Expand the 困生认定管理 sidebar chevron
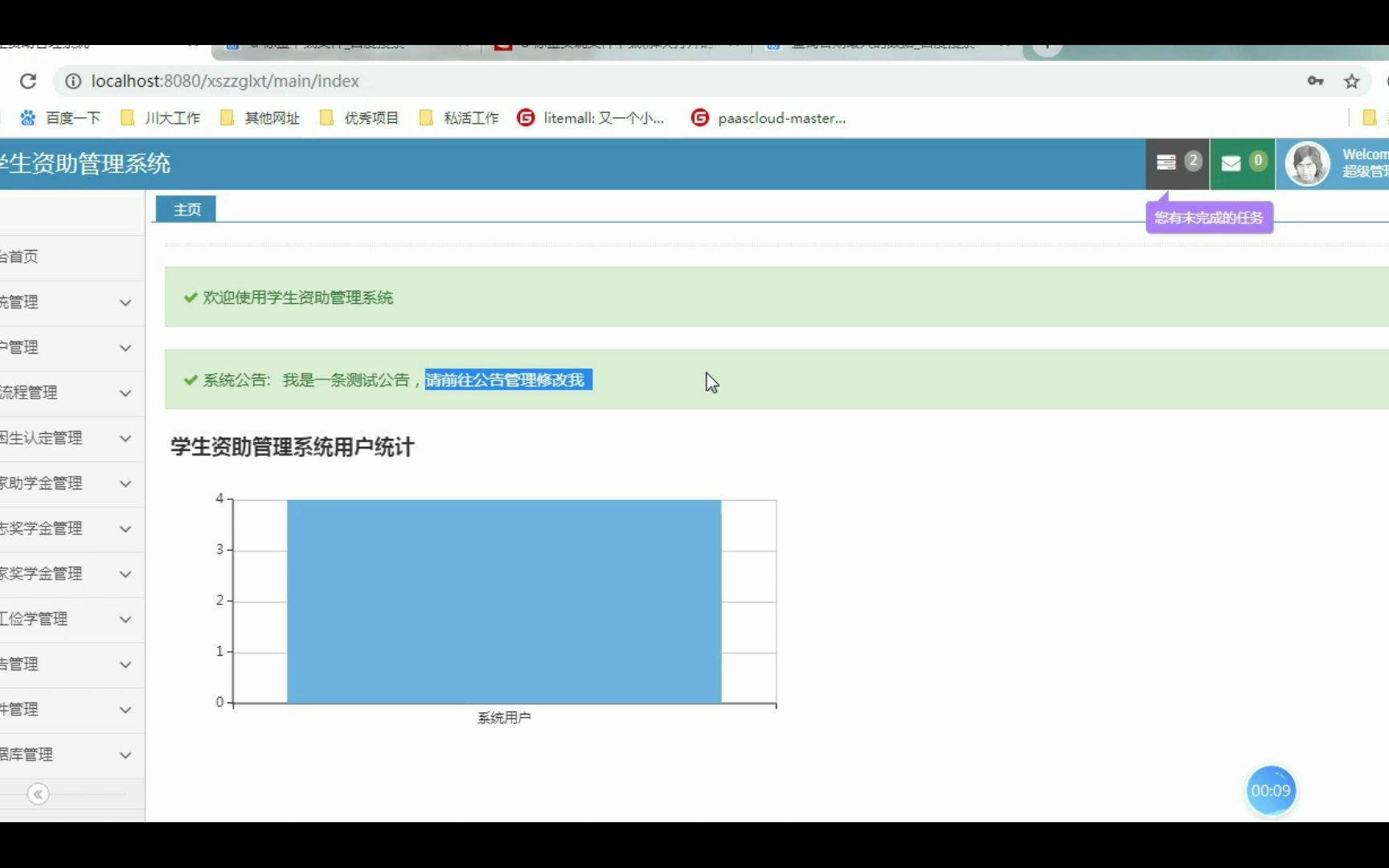The image size is (1389, 868). tap(125, 438)
